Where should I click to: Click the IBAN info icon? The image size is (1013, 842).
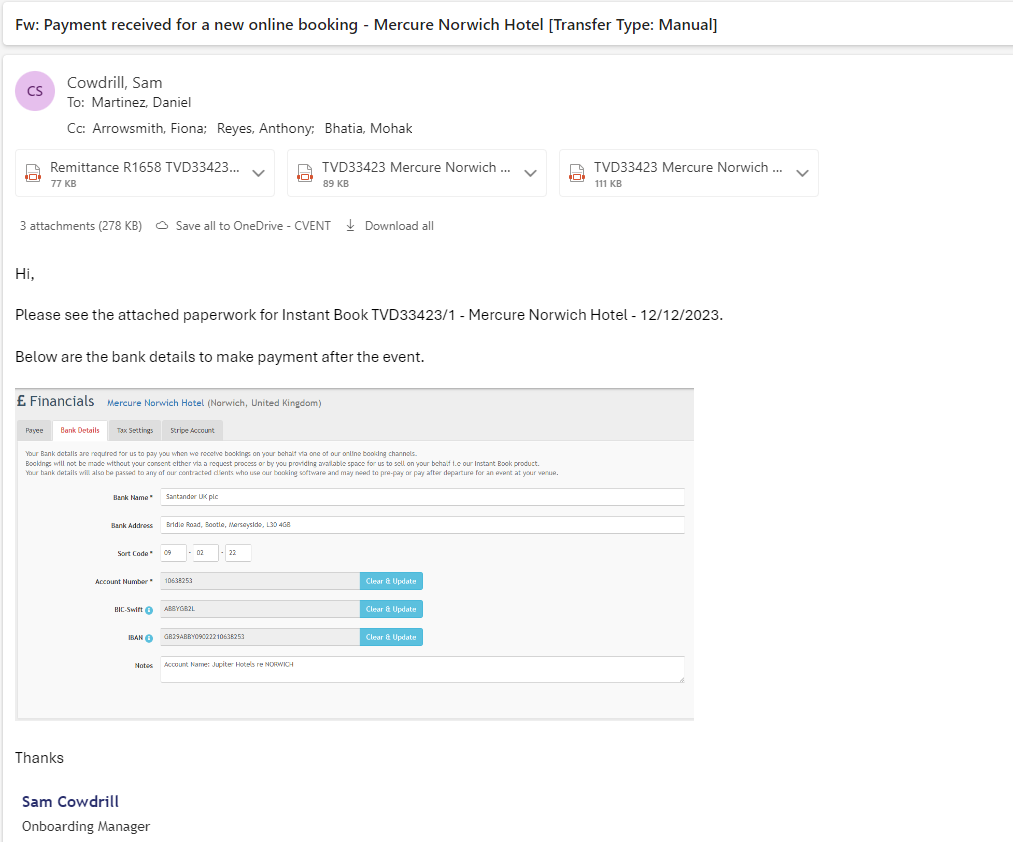(149, 638)
